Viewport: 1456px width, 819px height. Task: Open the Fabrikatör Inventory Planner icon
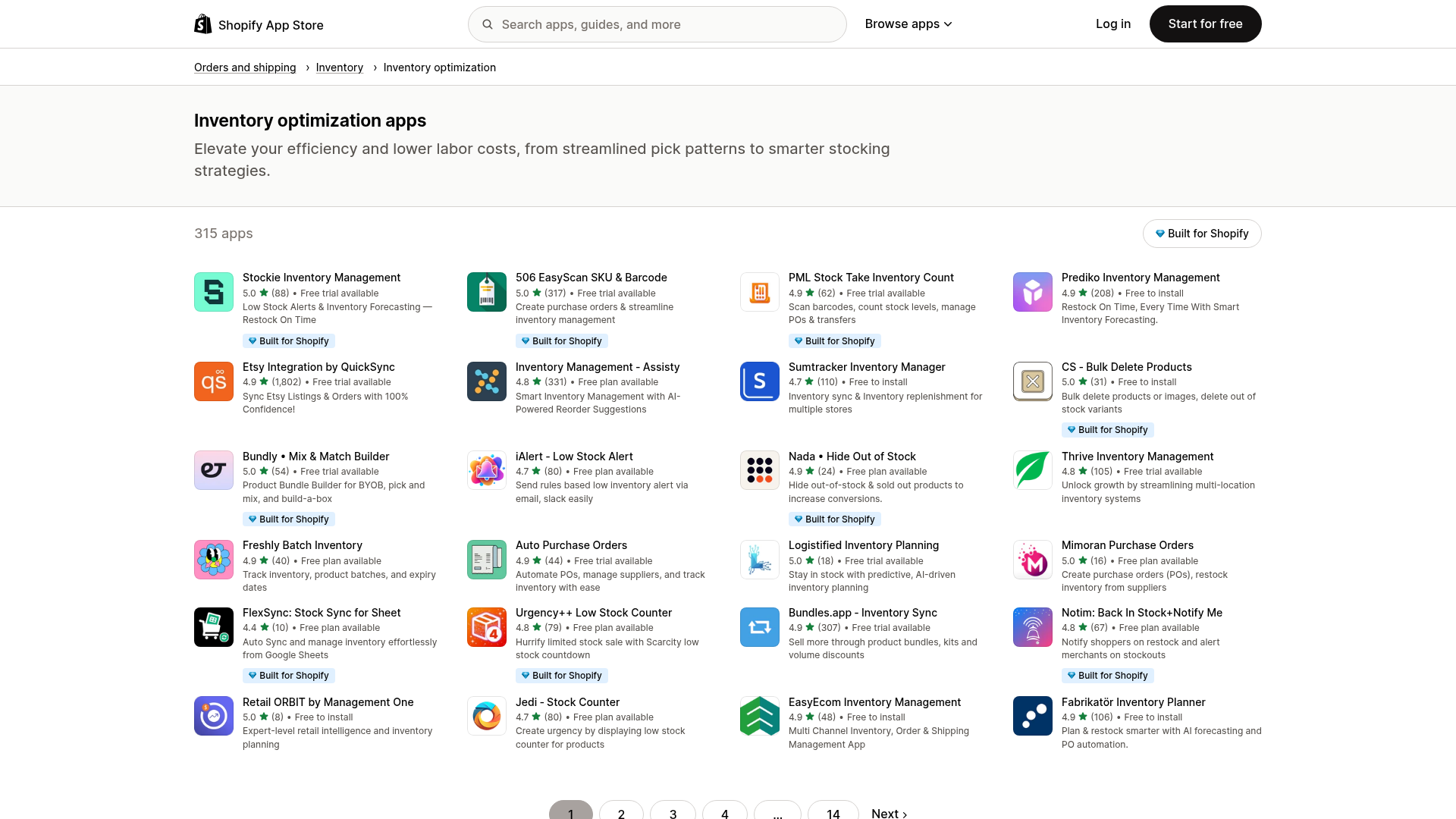pyautogui.click(x=1033, y=716)
